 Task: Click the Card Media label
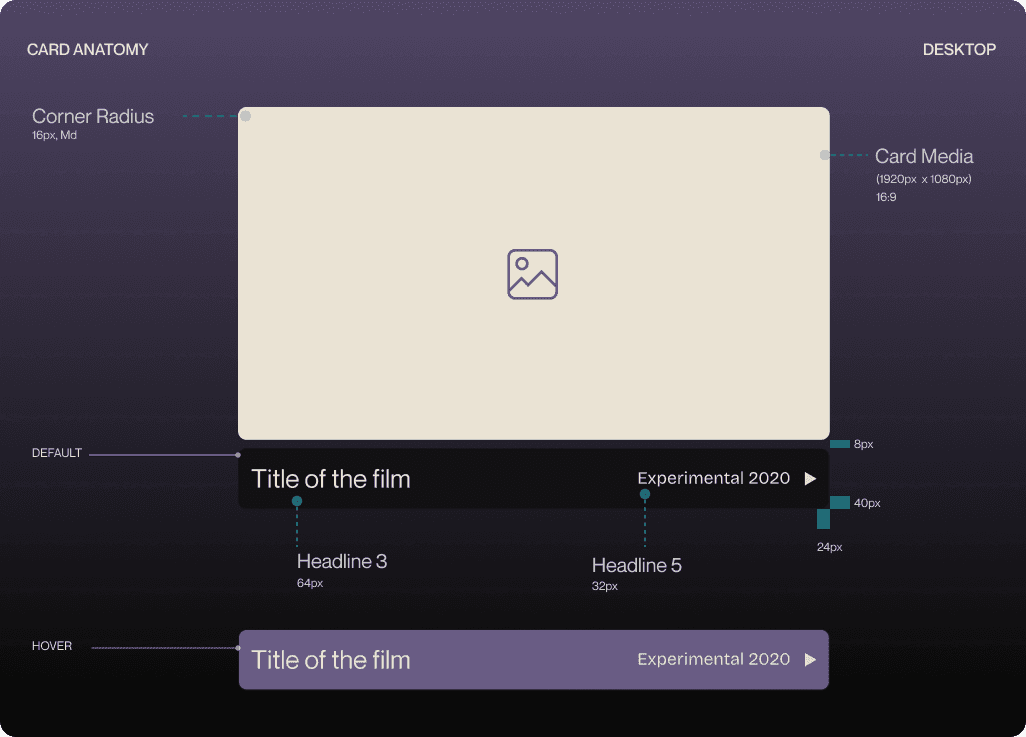(924, 156)
